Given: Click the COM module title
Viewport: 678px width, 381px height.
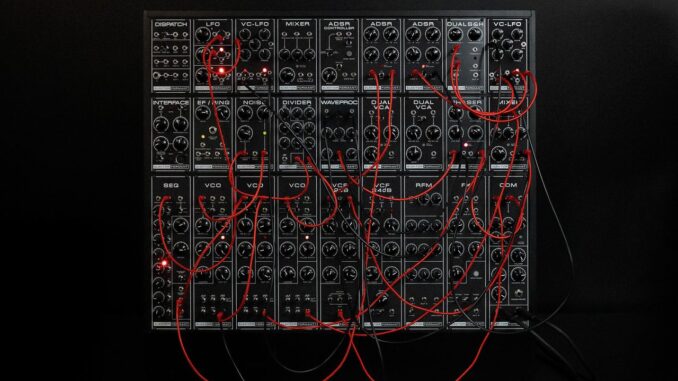Looking at the screenshot, I should pyautogui.click(x=508, y=185).
